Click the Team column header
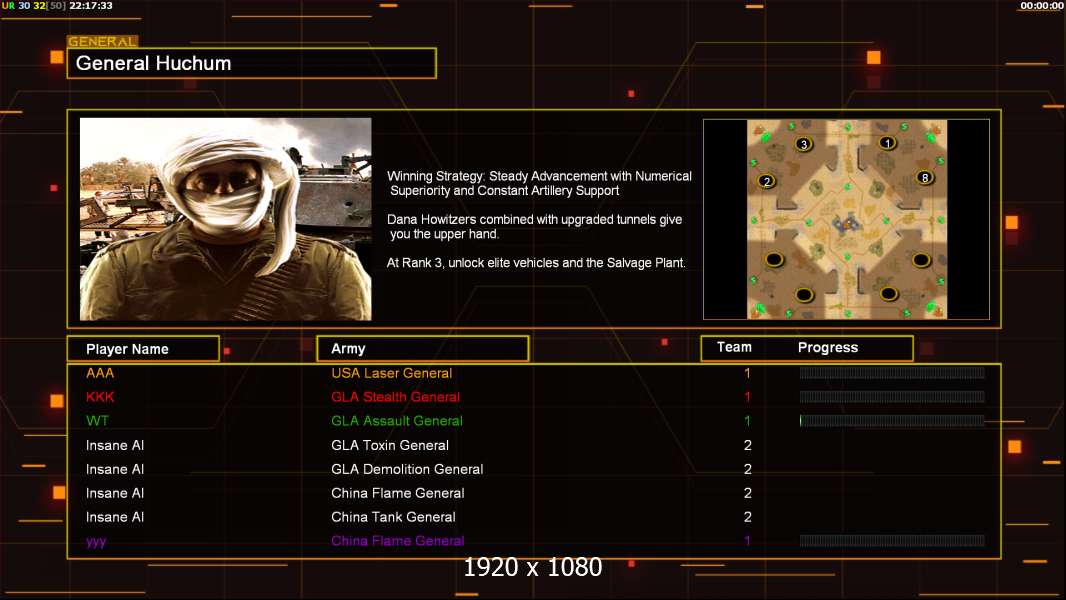 [734, 347]
